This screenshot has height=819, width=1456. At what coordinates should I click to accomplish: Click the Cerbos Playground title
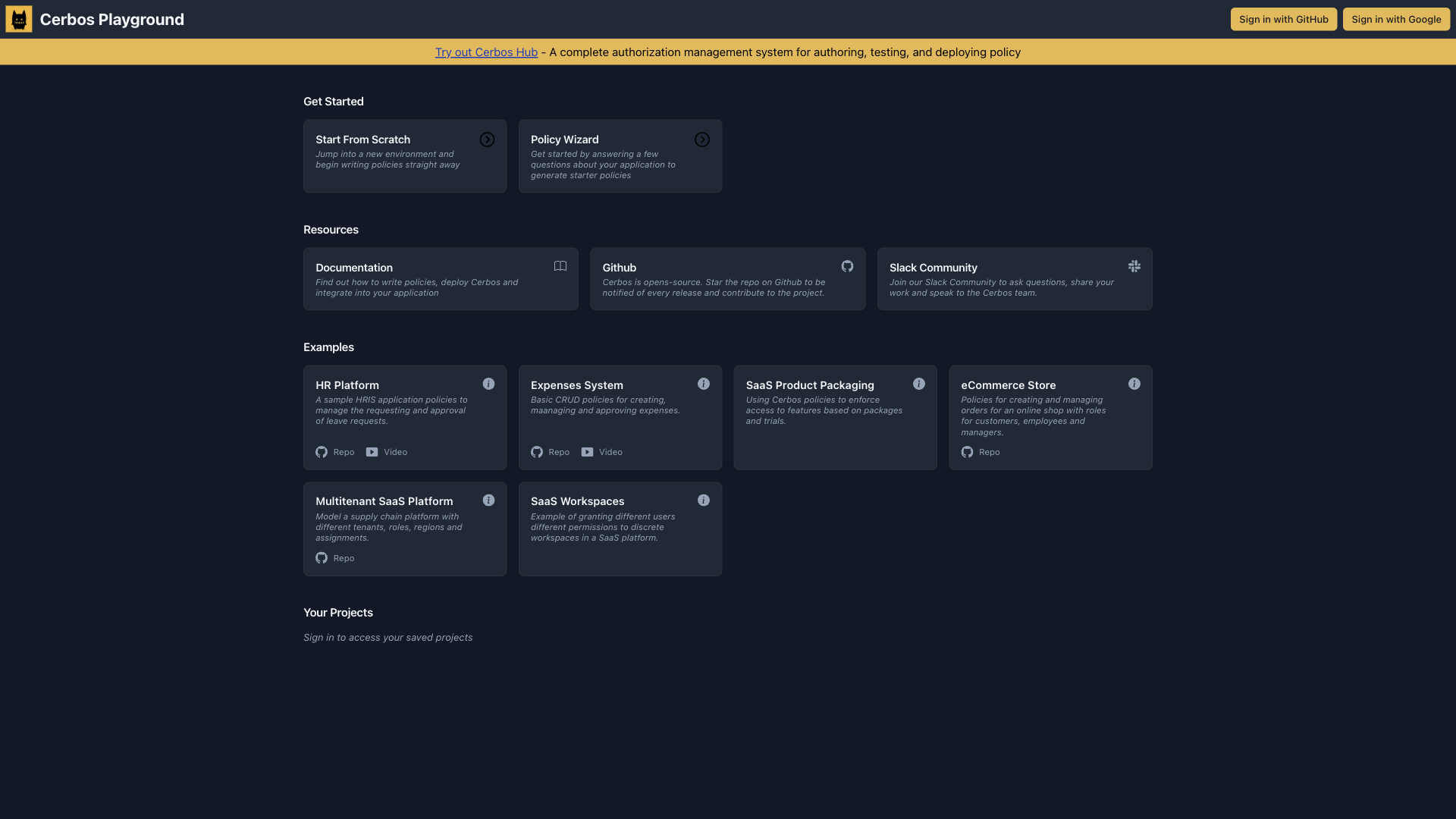coord(112,20)
